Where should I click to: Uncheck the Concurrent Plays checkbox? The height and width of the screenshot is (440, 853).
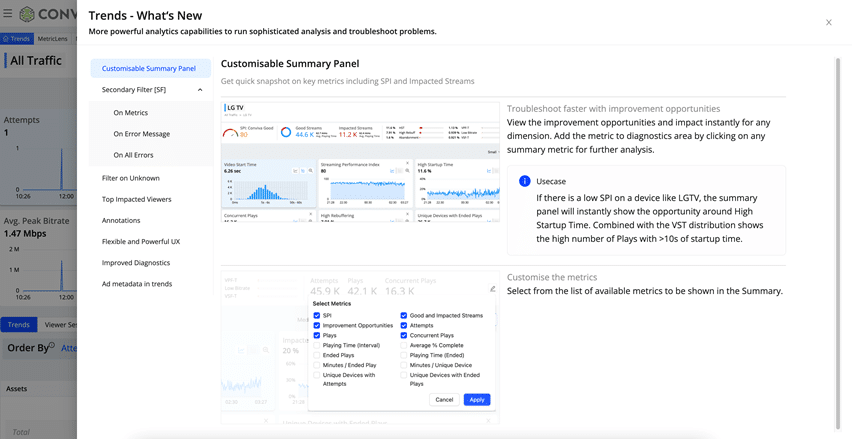[x=404, y=336]
